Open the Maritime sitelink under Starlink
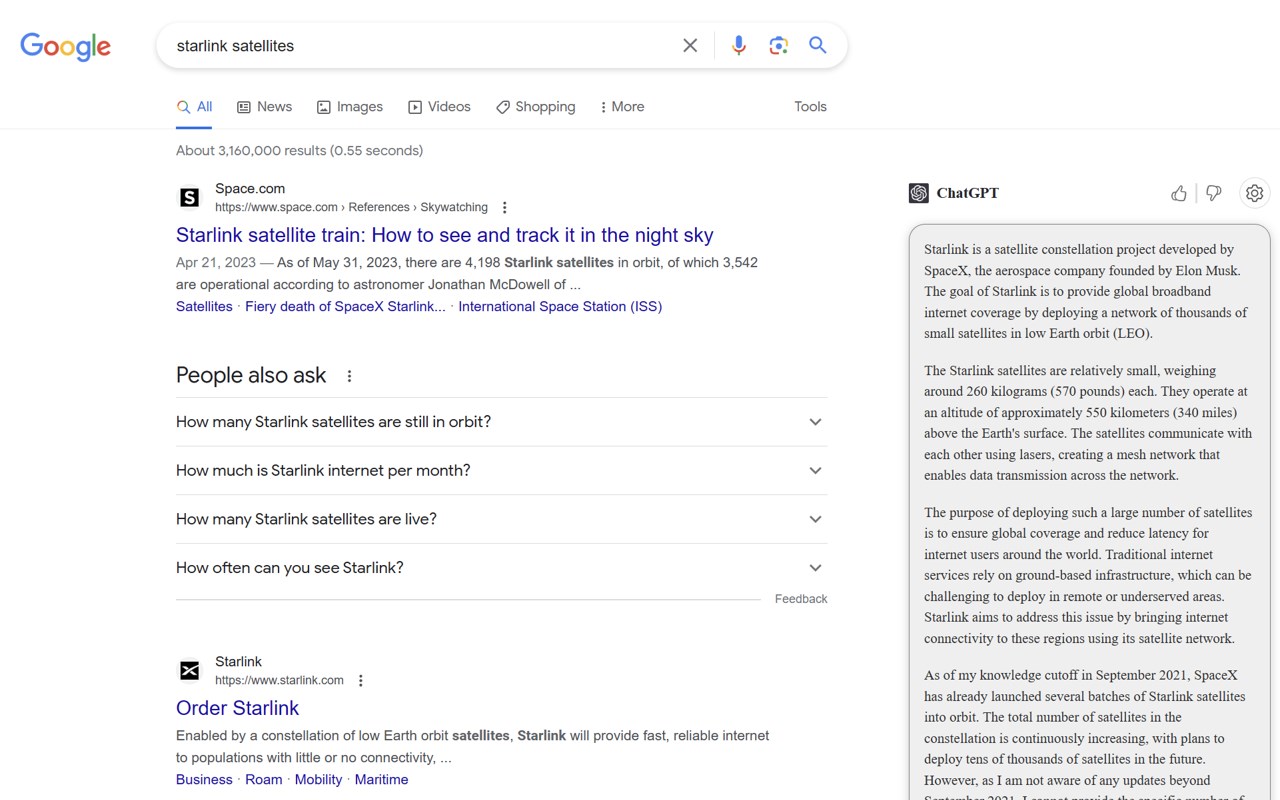 tap(381, 780)
